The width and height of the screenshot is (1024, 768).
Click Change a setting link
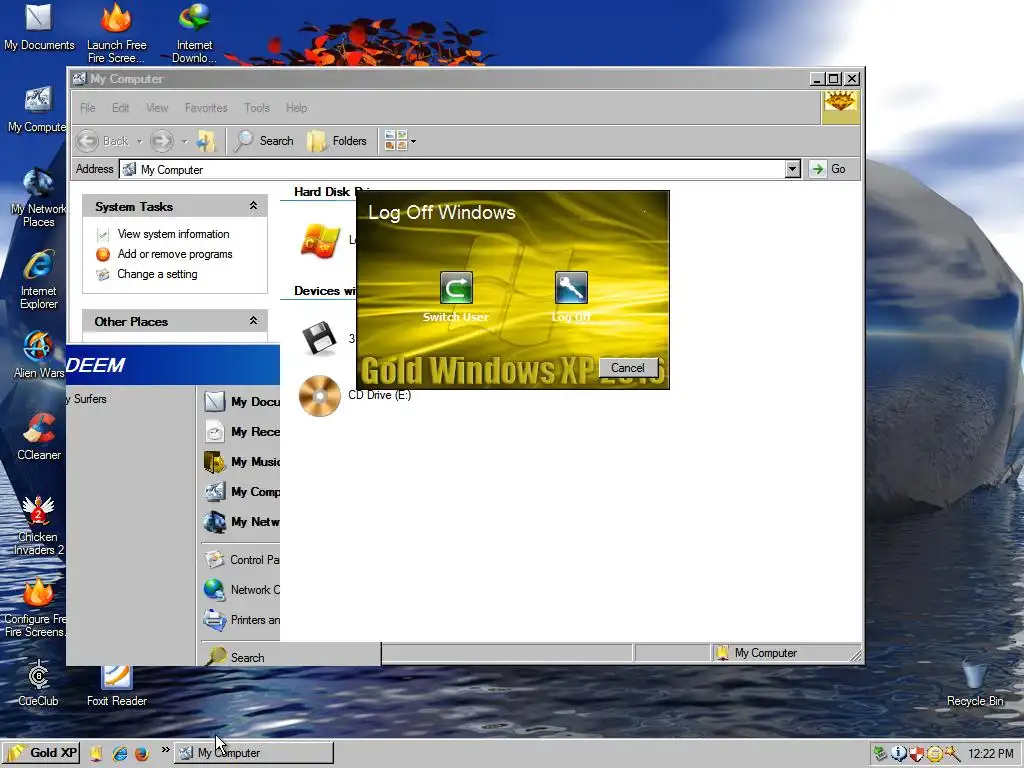[x=157, y=274]
